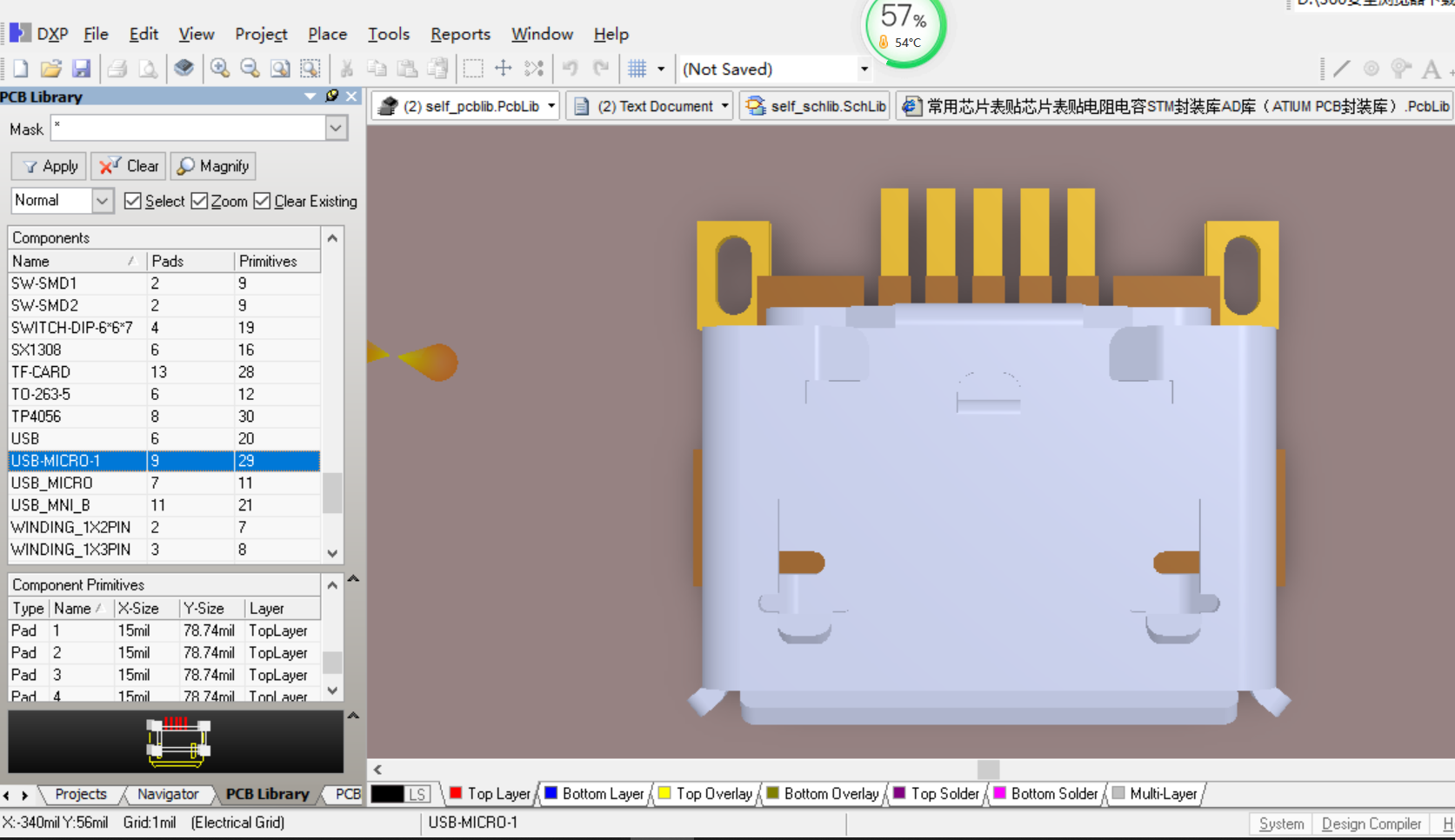Open the Tools menu
The width and height of the screenshot is (1455, 840).
388,34
